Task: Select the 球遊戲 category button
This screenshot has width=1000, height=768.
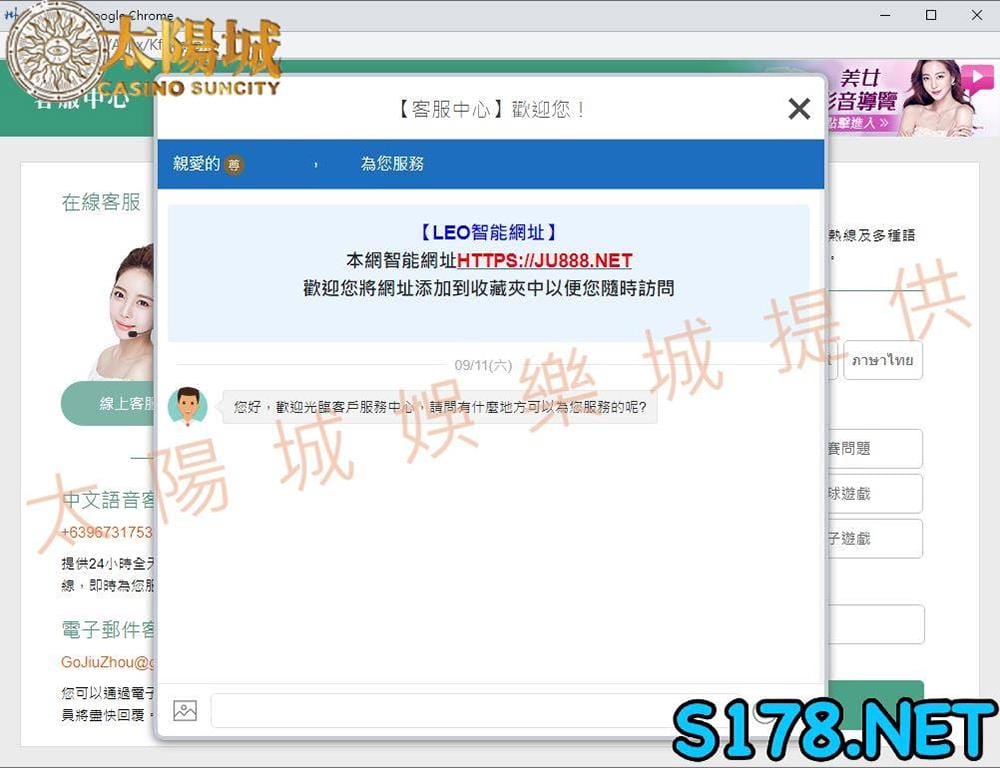Action: [875, 494]
